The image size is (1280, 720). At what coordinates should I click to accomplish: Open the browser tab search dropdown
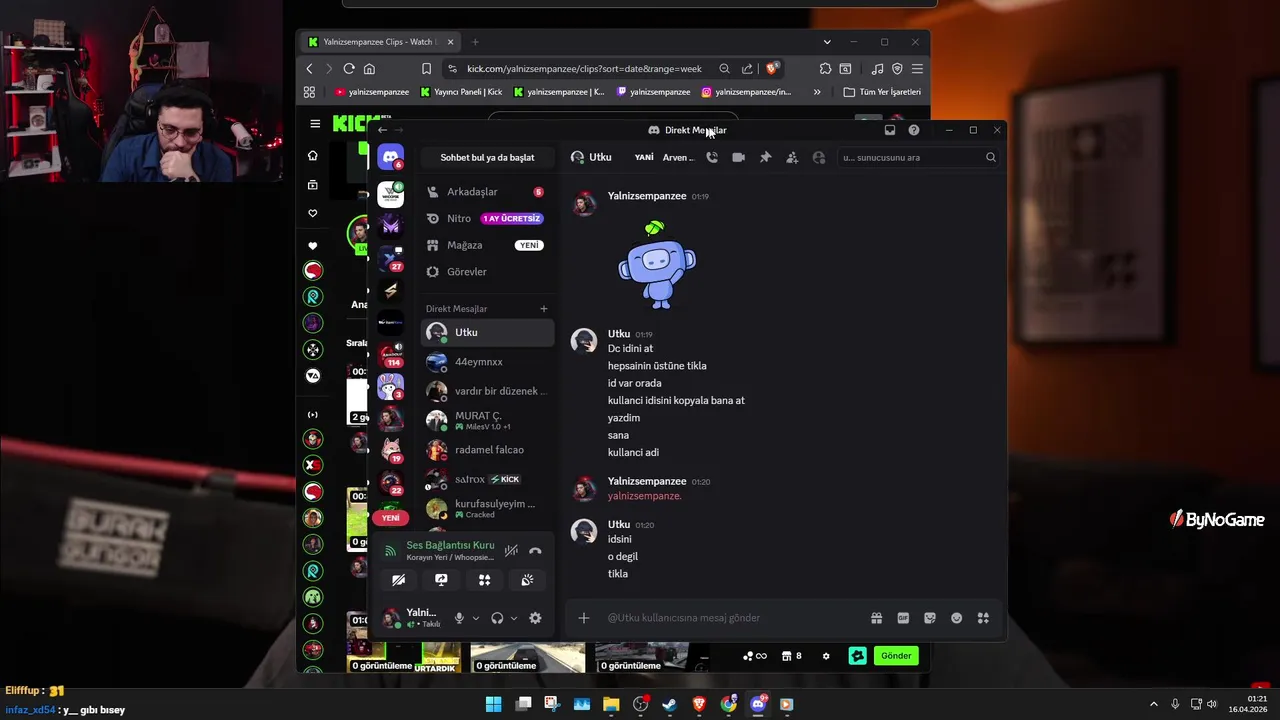tap(827, 42)
